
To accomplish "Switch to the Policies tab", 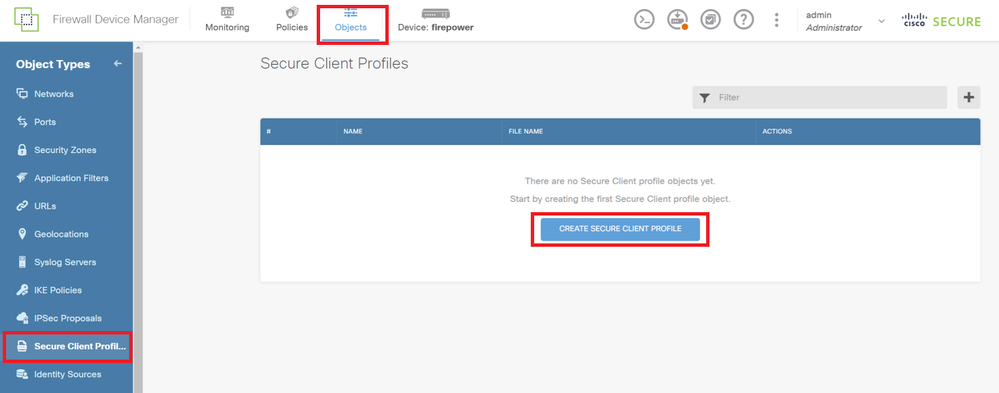I will point(292,20).
